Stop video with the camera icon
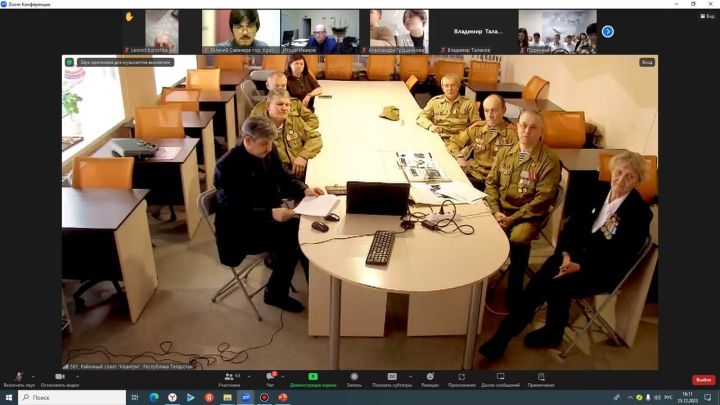 click(x=60, y=380)
